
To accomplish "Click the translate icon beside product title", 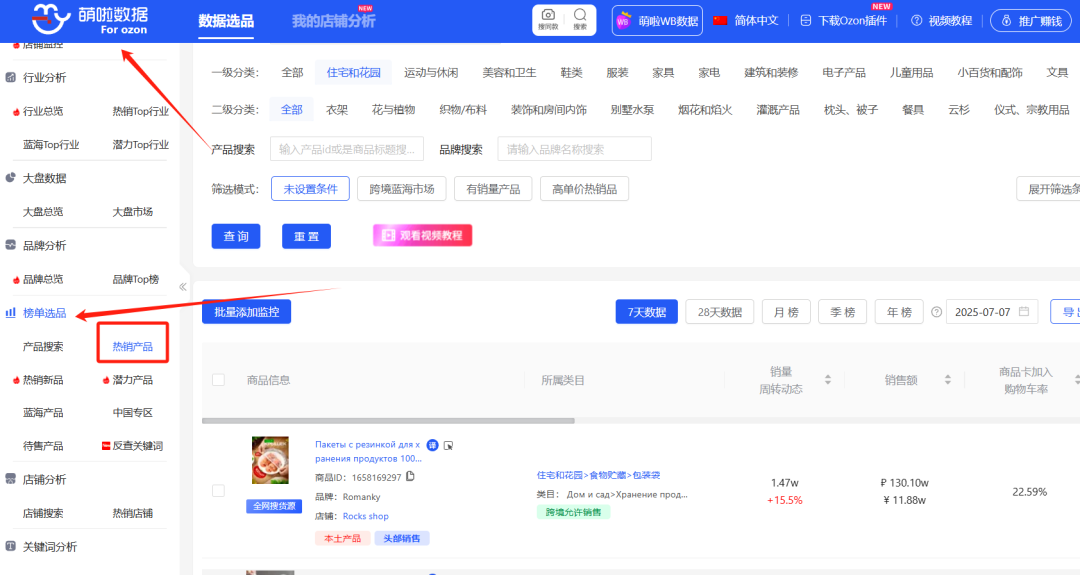I will tap(432, 445).
